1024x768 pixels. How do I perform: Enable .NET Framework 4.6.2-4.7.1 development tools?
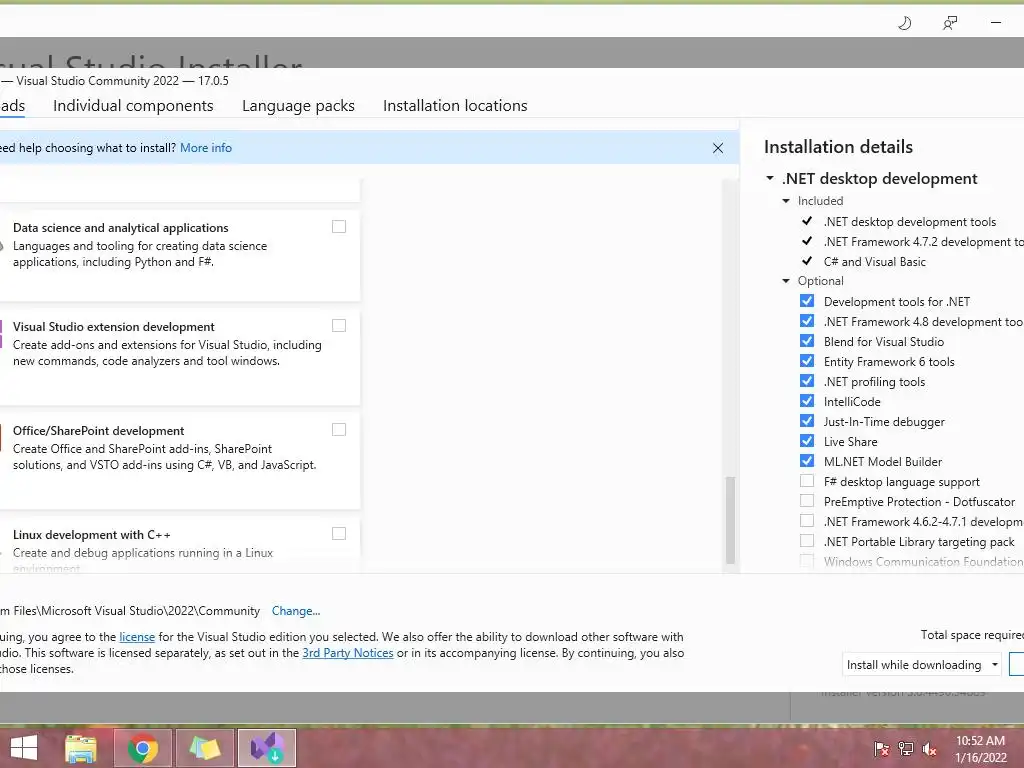pos(807,520)
